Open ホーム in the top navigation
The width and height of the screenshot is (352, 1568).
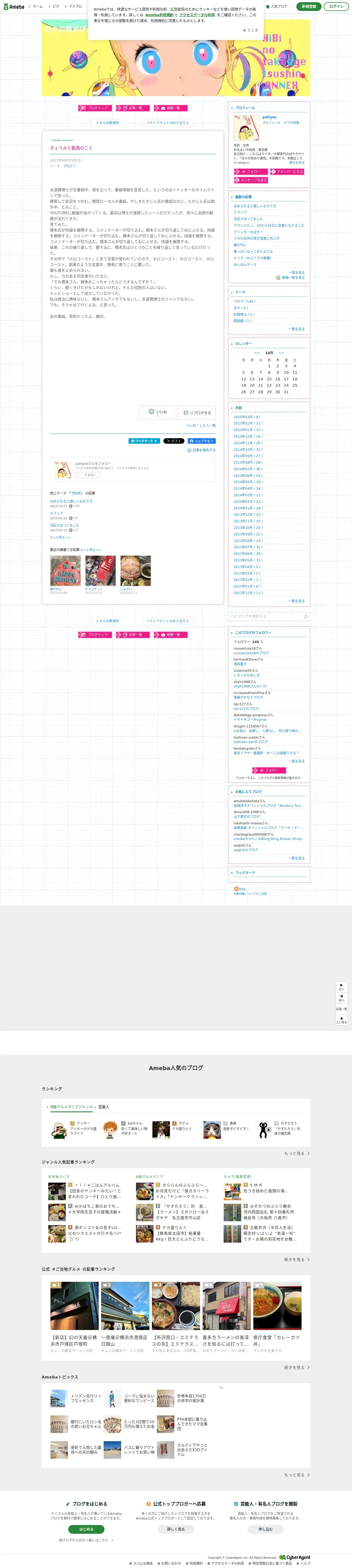37,7
